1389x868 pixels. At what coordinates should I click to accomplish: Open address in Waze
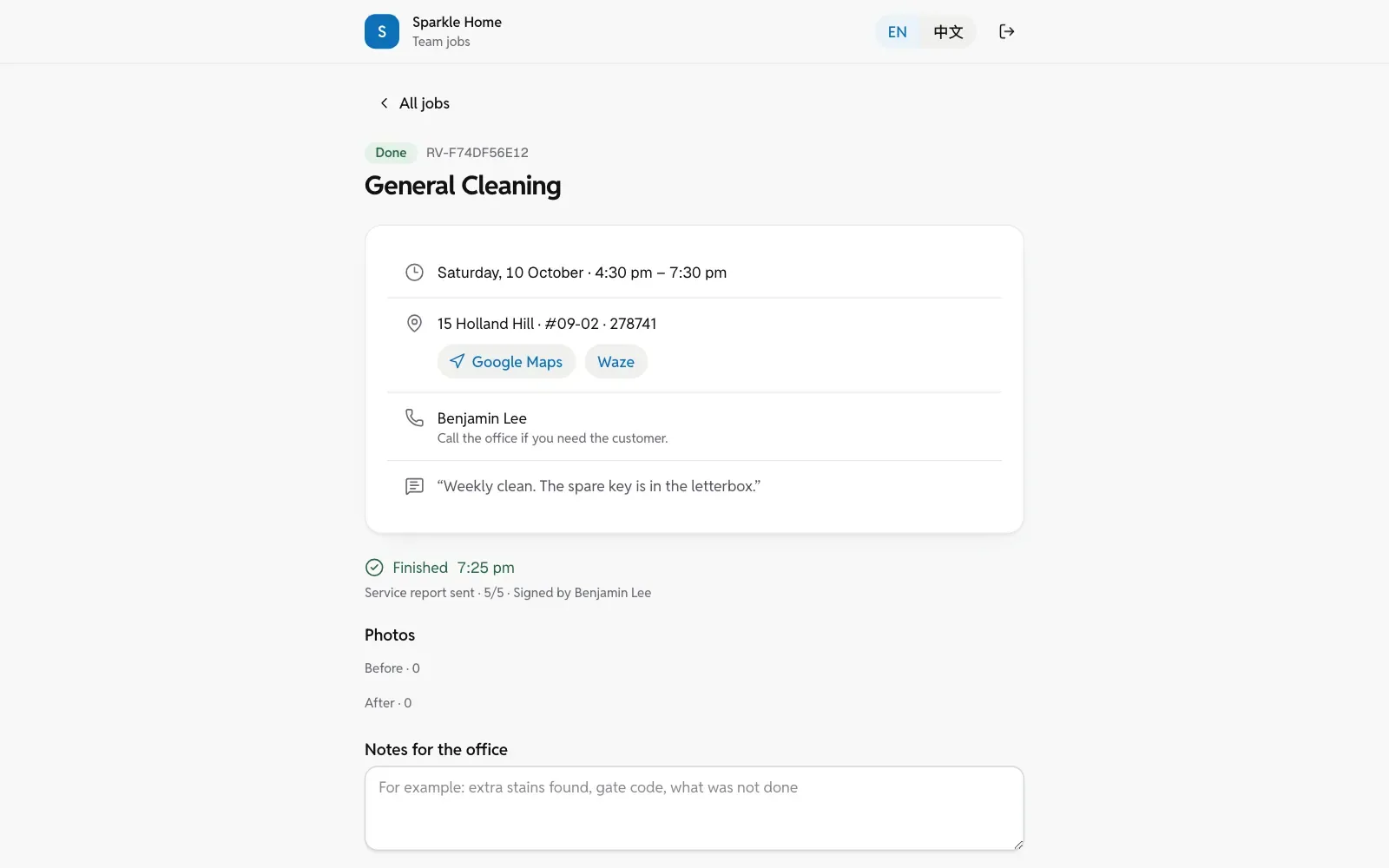616,362
